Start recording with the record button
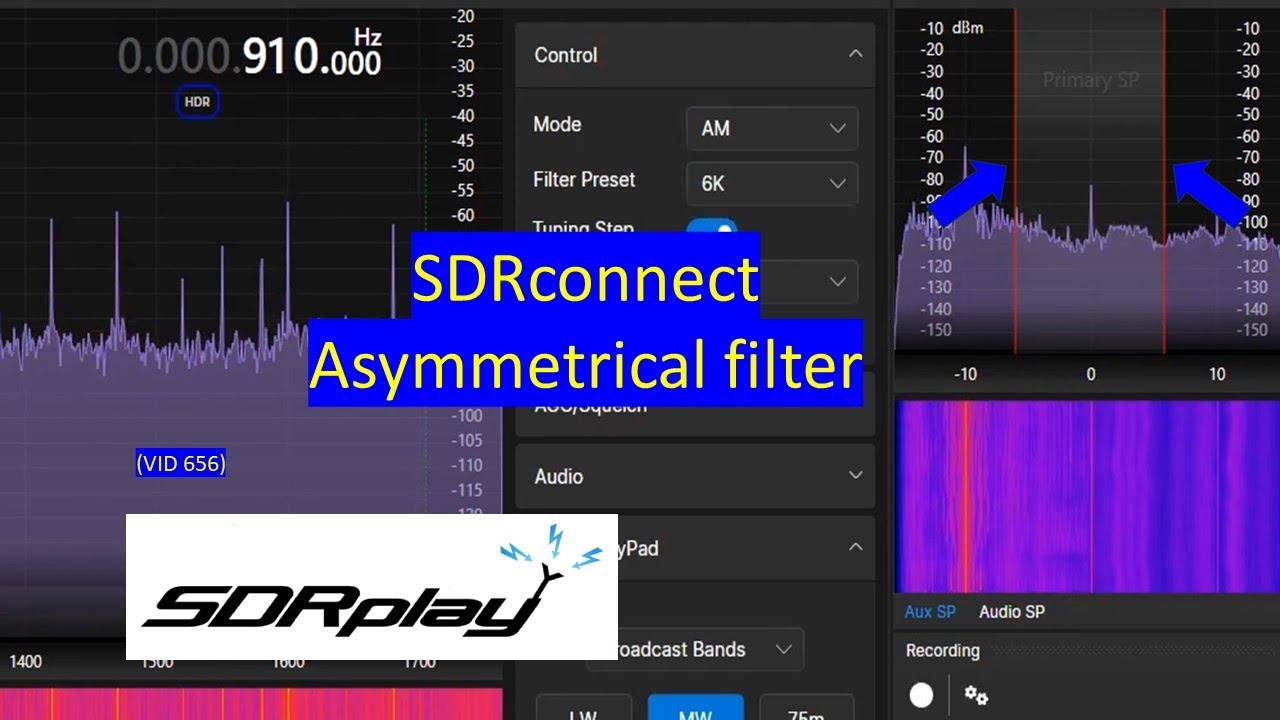This screenshot has width=1280, height=720. click(921, 695)
